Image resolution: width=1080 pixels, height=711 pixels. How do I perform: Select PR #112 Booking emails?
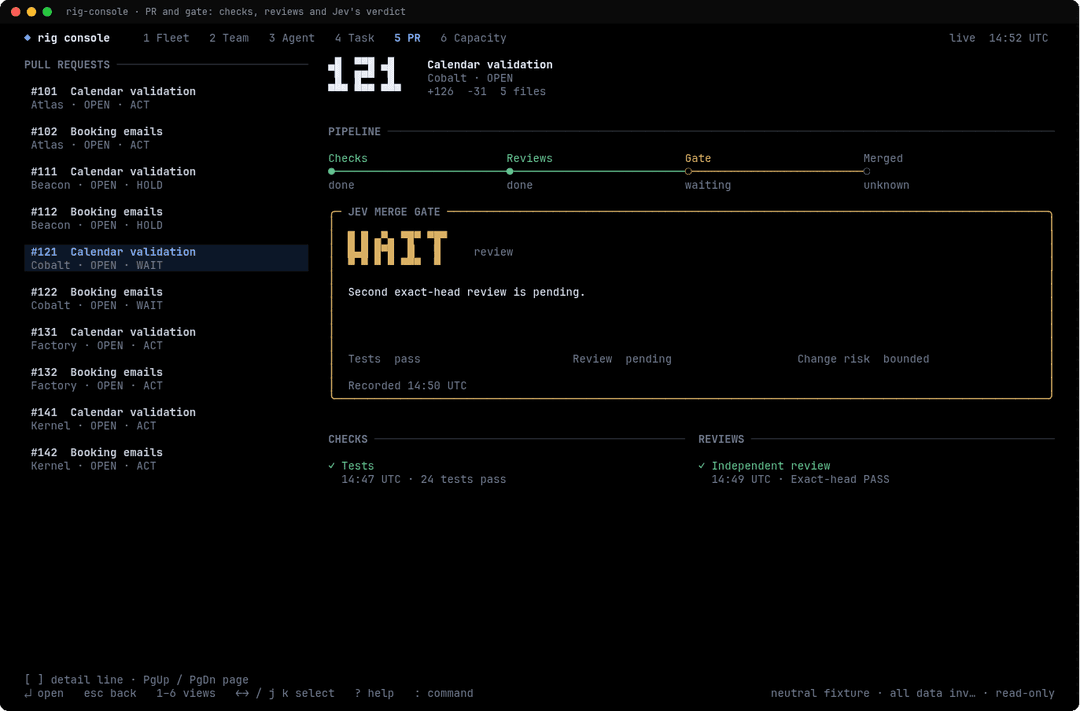(166, 218)
